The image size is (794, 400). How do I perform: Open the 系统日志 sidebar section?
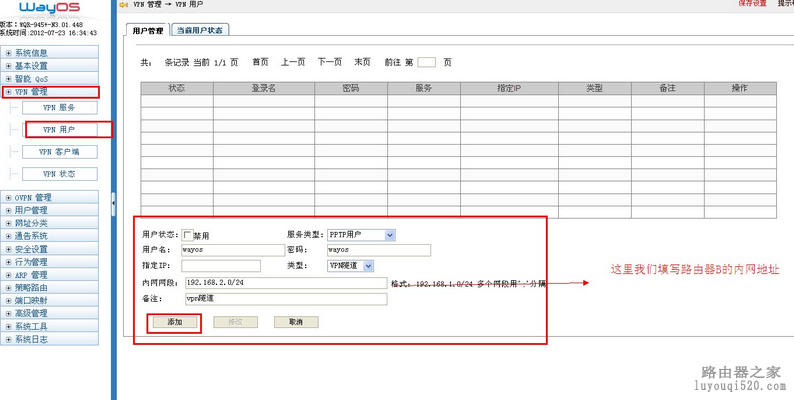pos(50,339)
